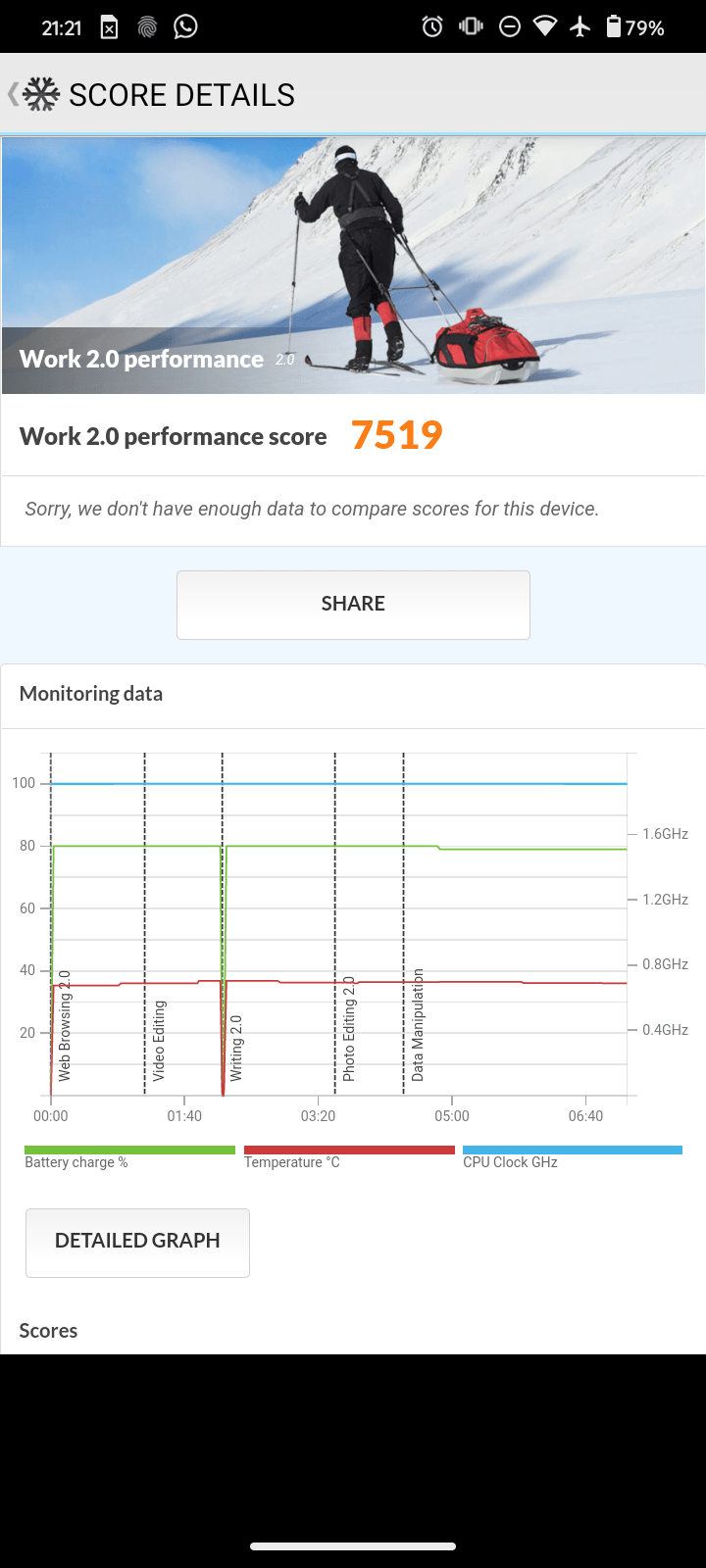Tap the Writing 2.0 marker on graph

(235, 1047)
